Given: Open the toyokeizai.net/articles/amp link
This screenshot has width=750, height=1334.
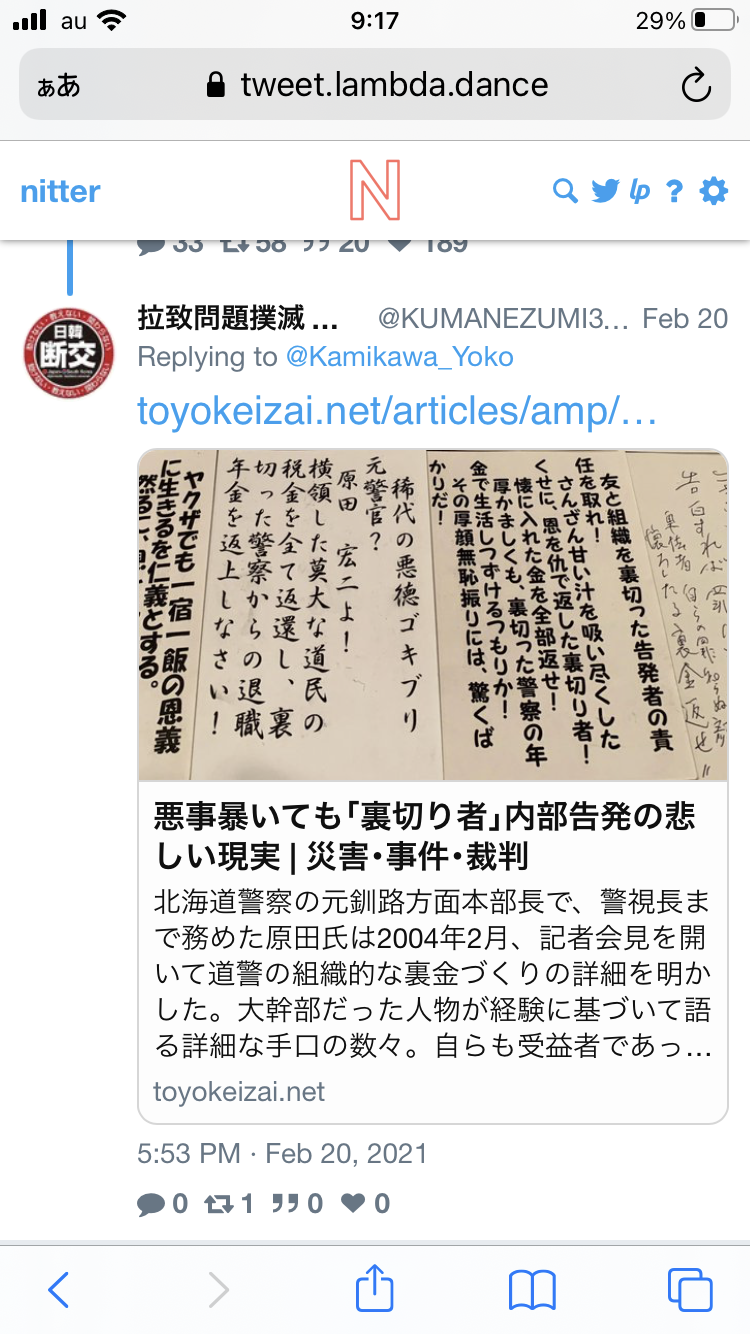Looking at the screenshot, I should (397, 410).
